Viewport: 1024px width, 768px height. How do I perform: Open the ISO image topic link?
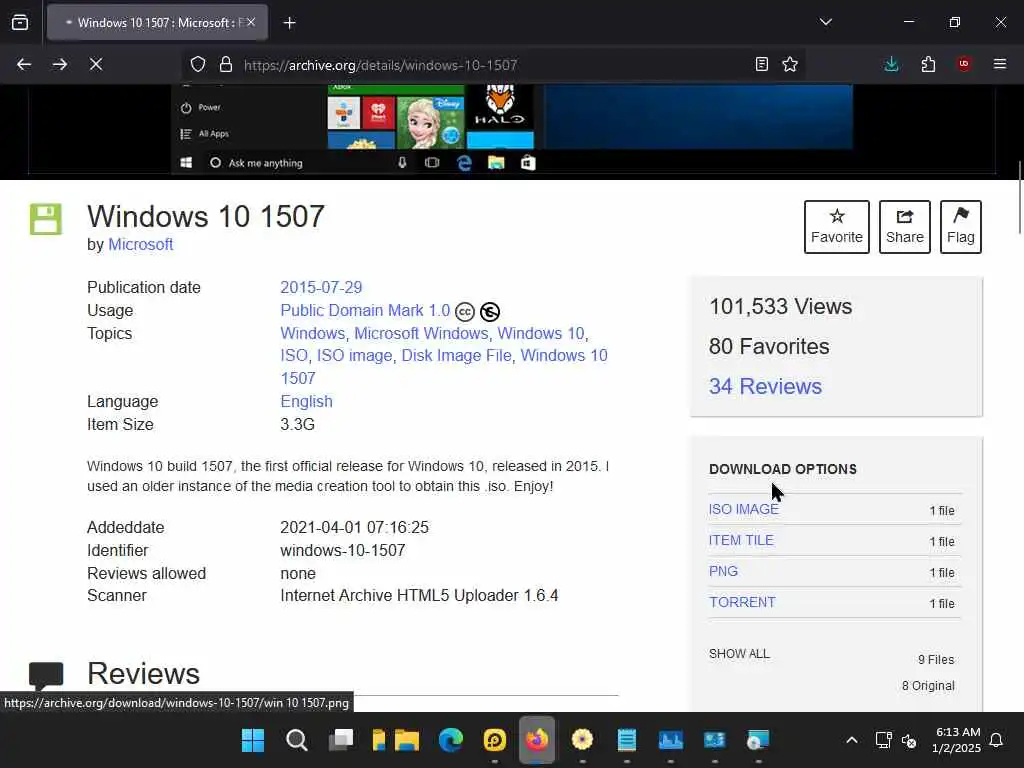(355, 355)
